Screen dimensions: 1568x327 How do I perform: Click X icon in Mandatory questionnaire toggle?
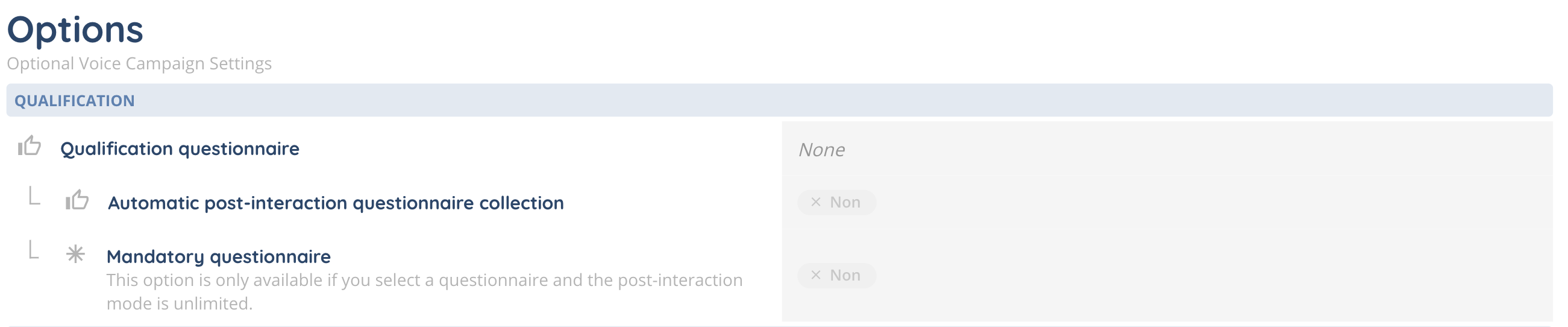coord(816,275)
